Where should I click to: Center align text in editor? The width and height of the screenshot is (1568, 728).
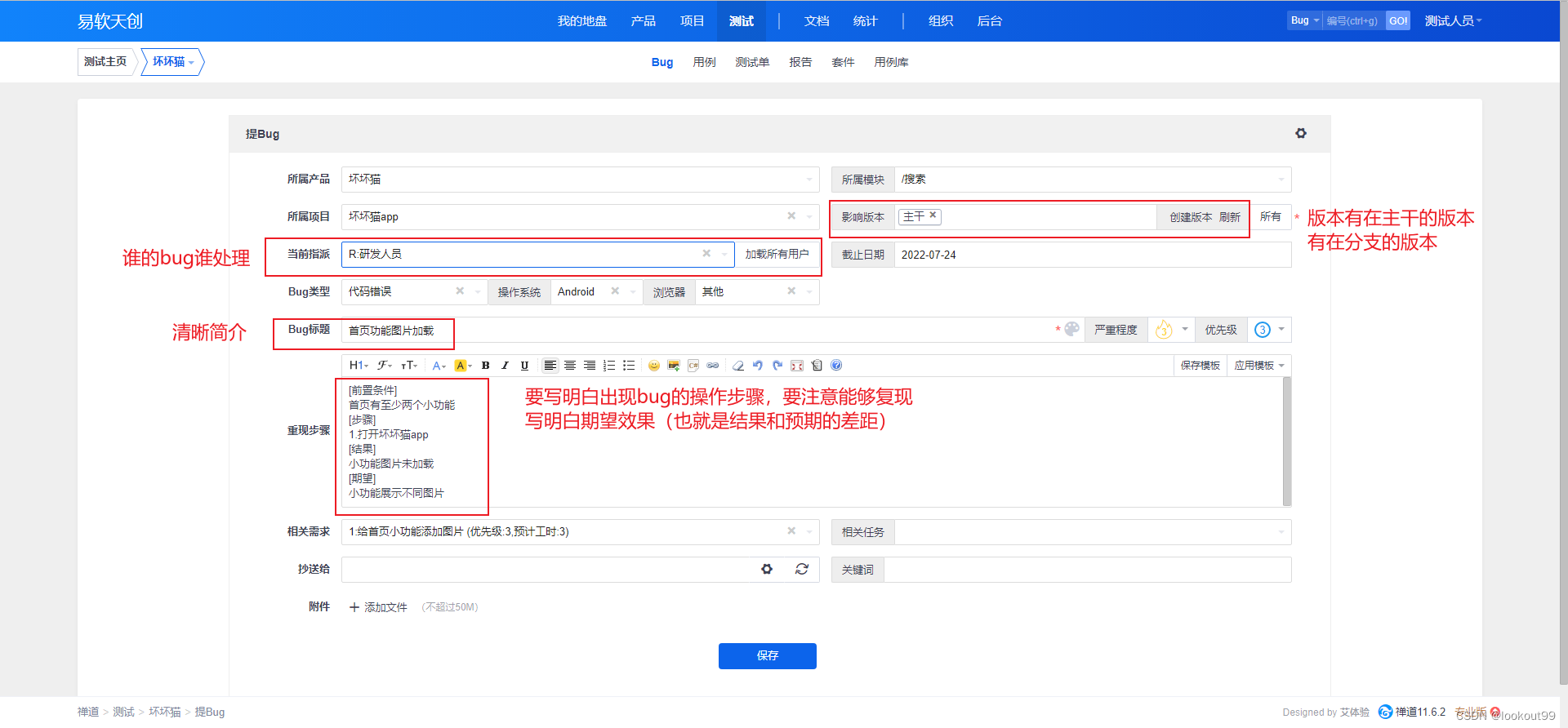[x=570, y=366]
